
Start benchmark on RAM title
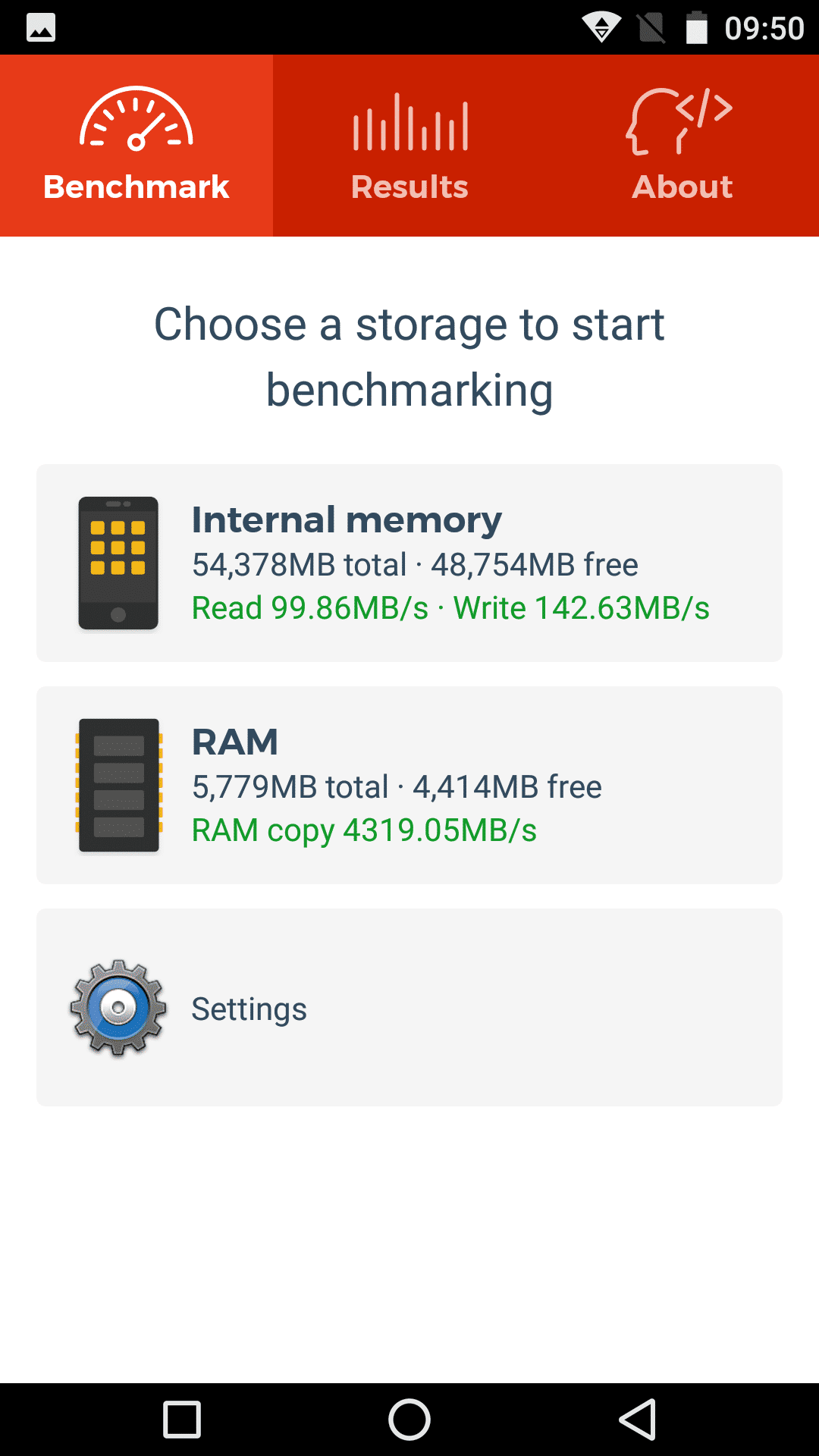(235, 742)
